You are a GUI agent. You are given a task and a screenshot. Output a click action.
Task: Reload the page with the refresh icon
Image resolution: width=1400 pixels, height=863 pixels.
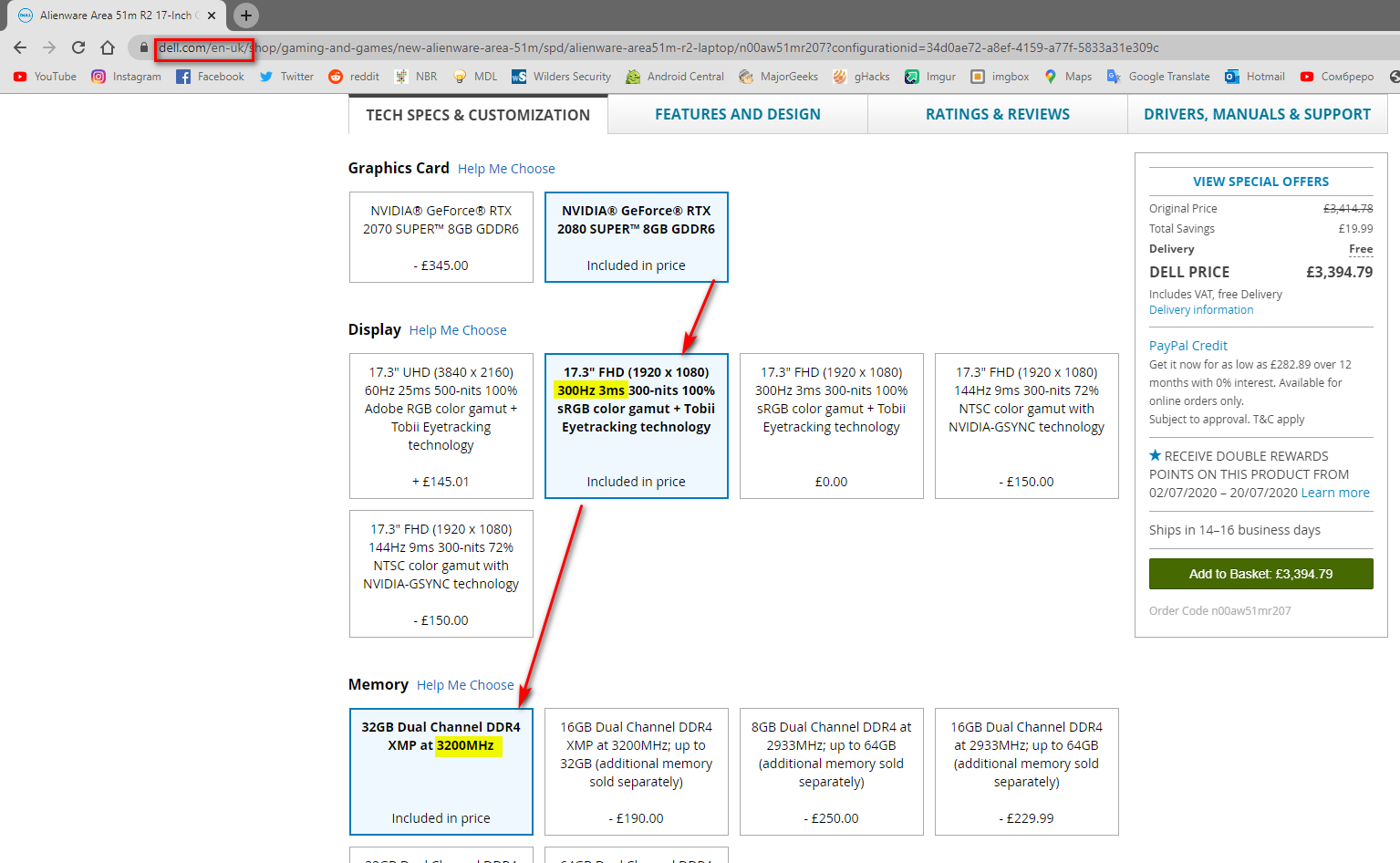(78, 47)
